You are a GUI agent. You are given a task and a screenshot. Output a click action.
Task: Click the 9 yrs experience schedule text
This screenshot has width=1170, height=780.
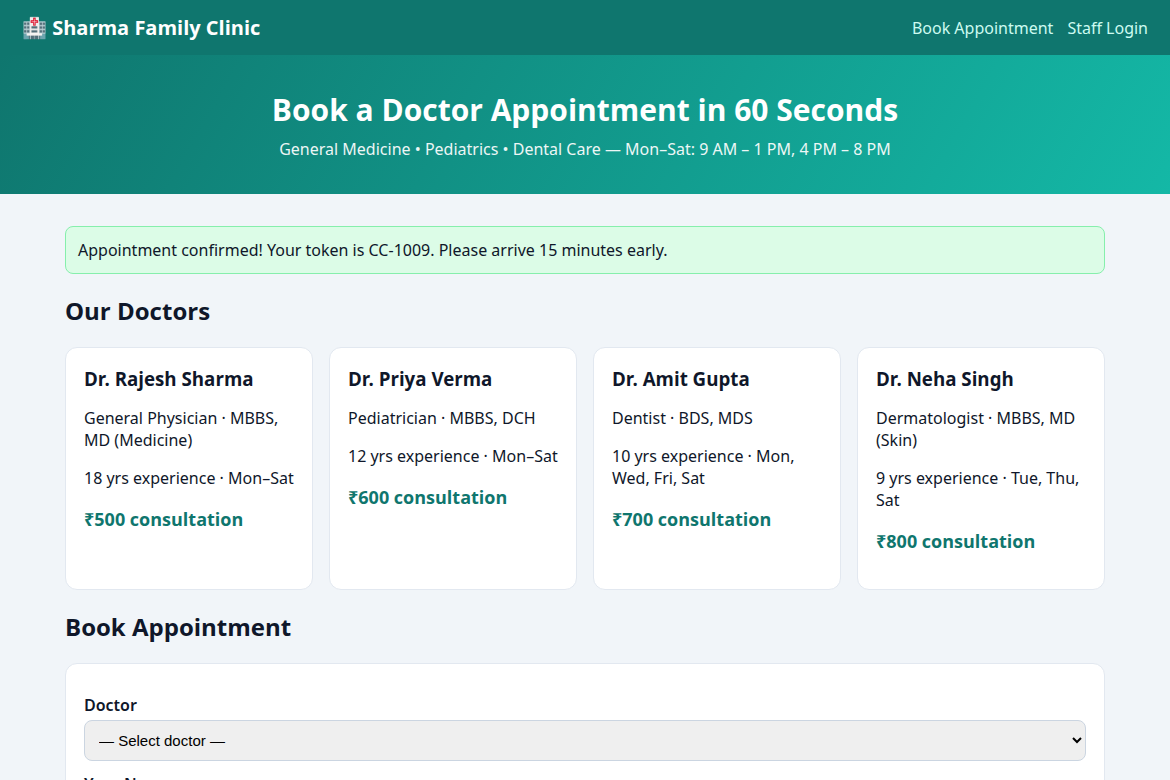pos(977,489)
